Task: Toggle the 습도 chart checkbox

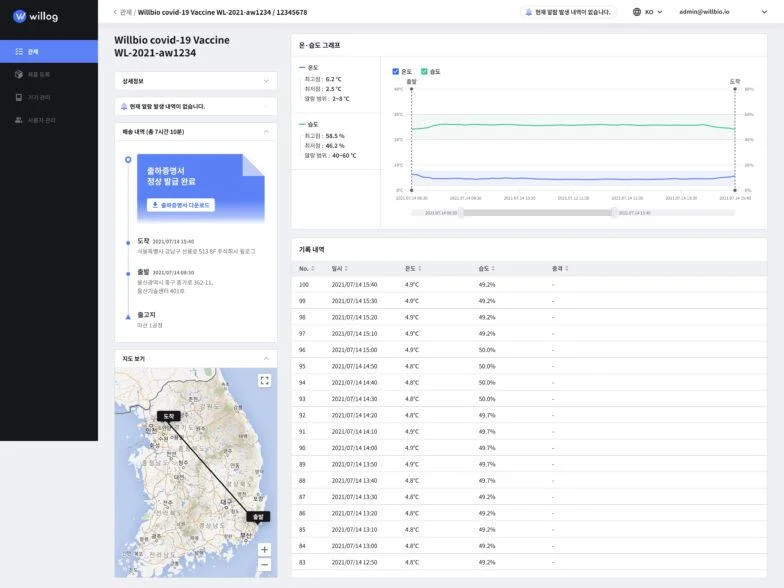Action: [424, 72]
